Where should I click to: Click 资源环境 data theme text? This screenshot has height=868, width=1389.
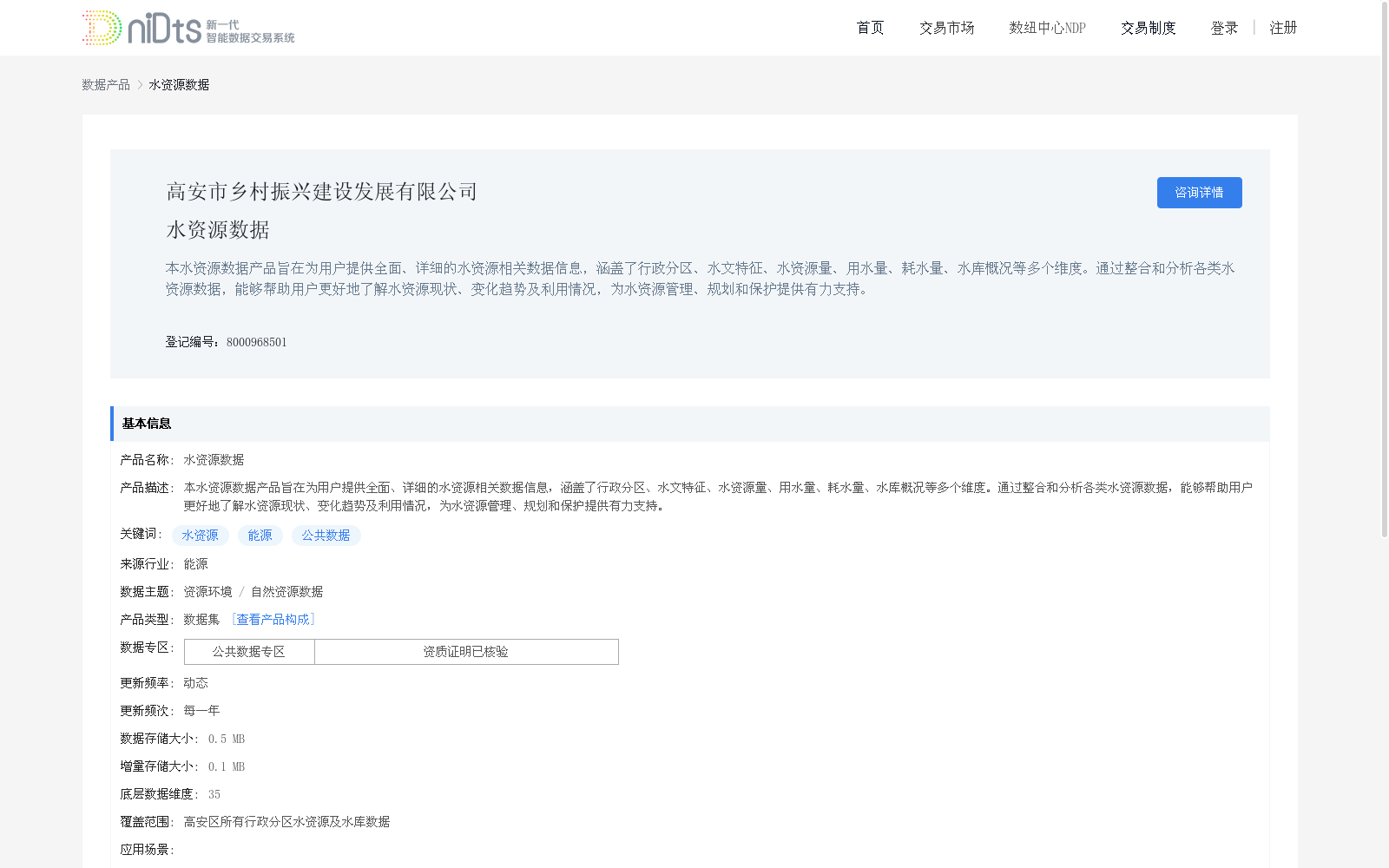click(207, 591)
